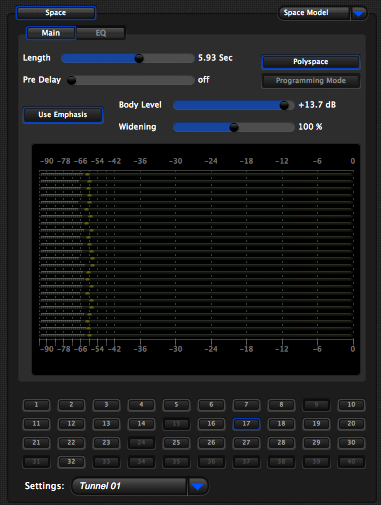Select preset slot 4

pos(141,405)
